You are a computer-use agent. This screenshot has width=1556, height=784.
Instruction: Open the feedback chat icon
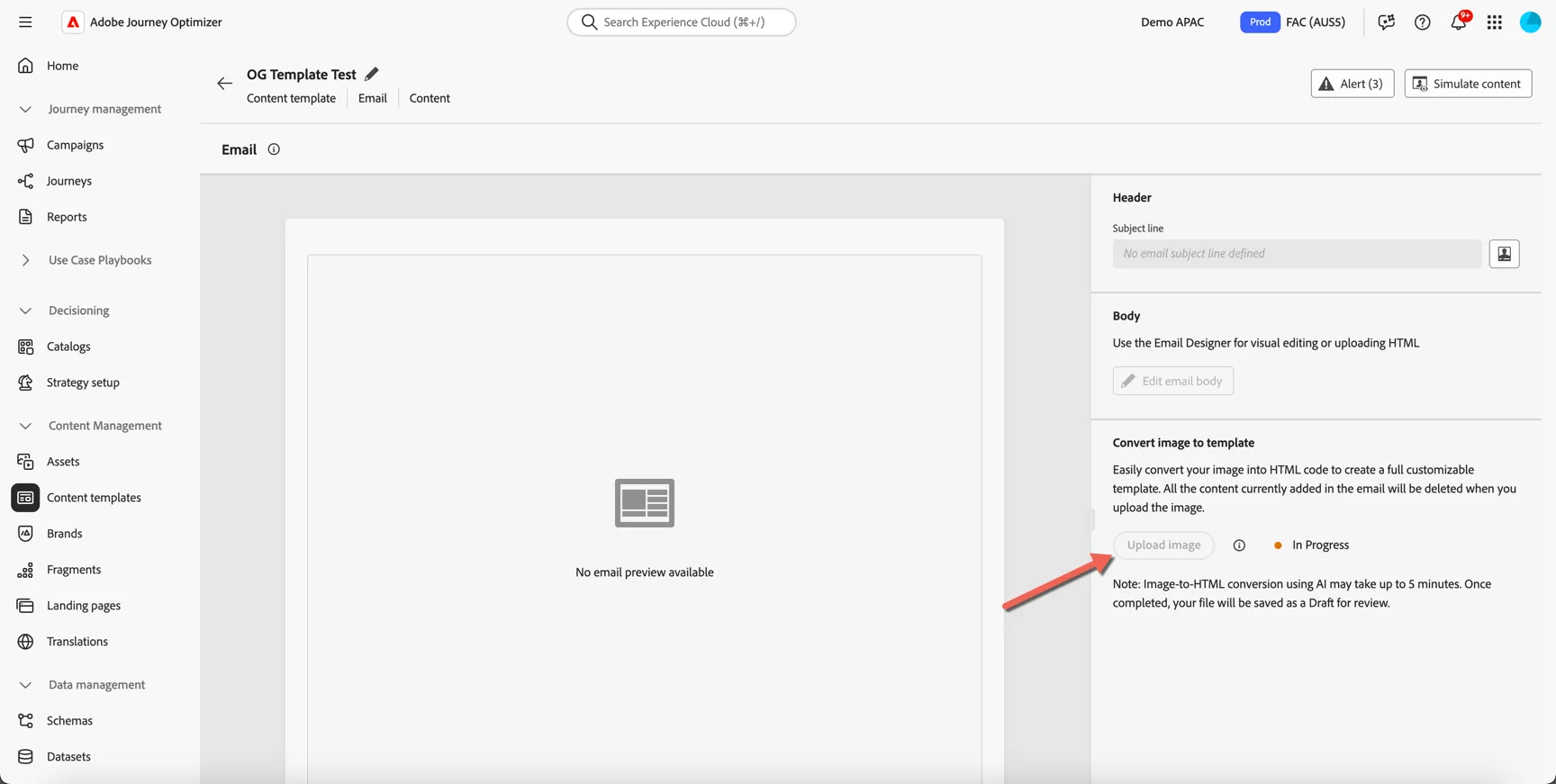click(x=1386, y=22)
